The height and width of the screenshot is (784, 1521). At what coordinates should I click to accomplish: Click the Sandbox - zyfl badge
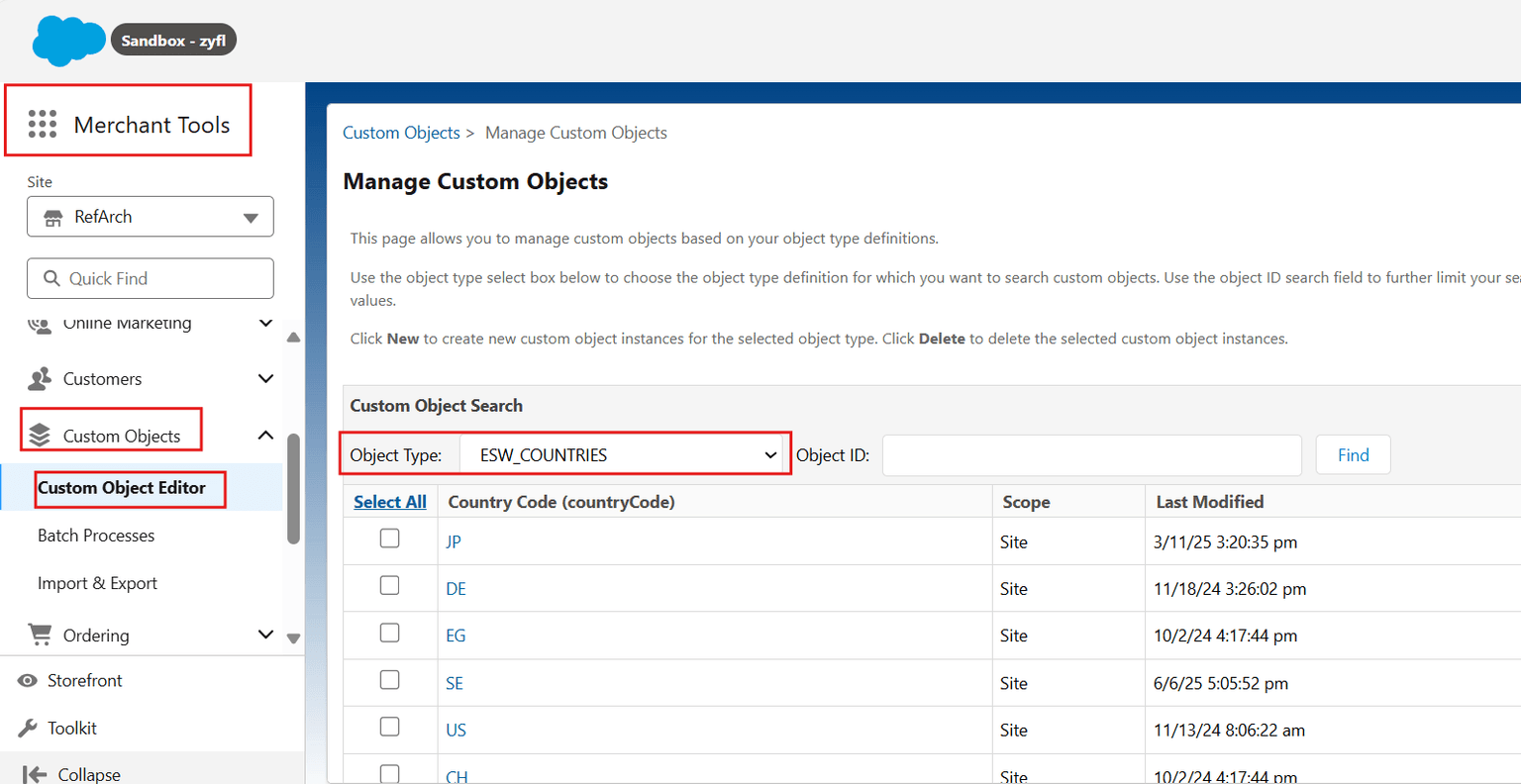(x=173, y=41)
